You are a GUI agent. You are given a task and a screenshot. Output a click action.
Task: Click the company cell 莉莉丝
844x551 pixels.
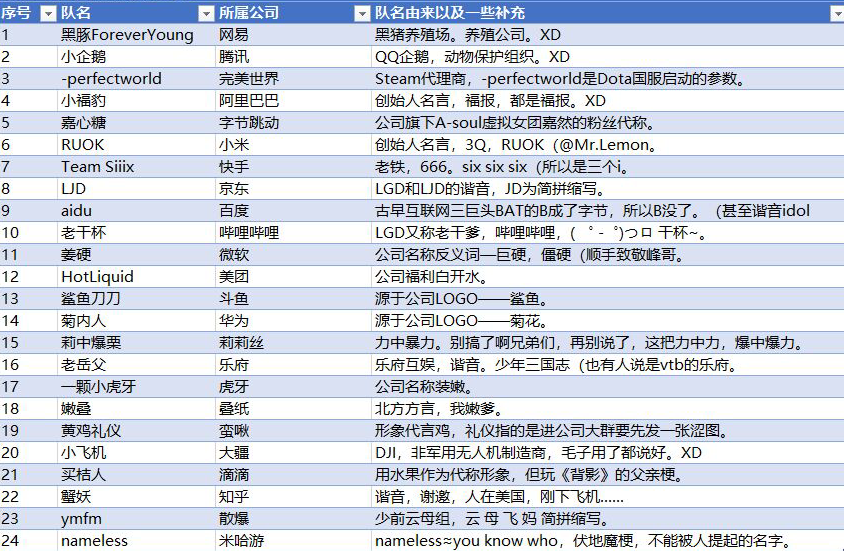pyautogui.click(x=293, y=343)
